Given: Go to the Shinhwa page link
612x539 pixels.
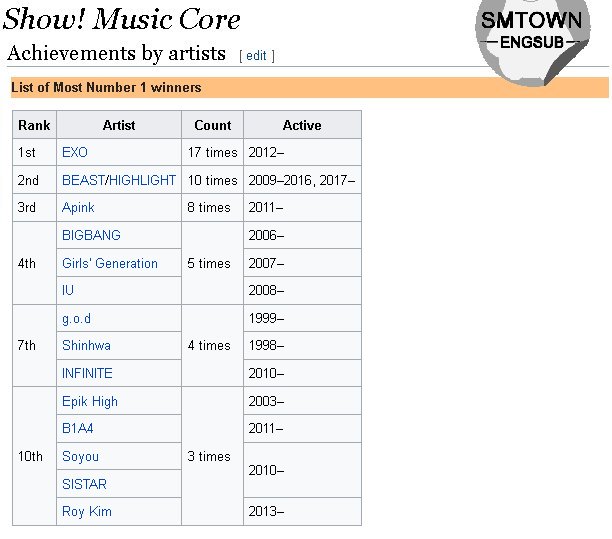Looking at the screenshot, I should [86, 345].
